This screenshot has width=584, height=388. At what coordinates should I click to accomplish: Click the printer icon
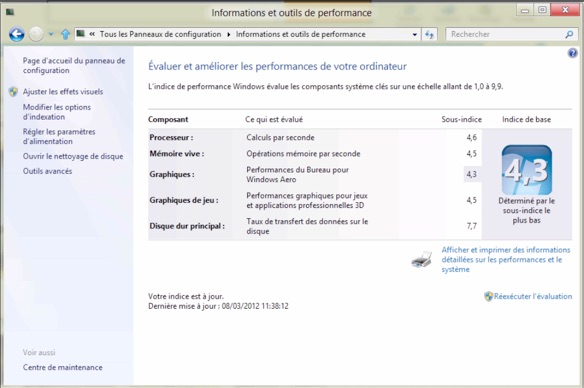(422, 260)
